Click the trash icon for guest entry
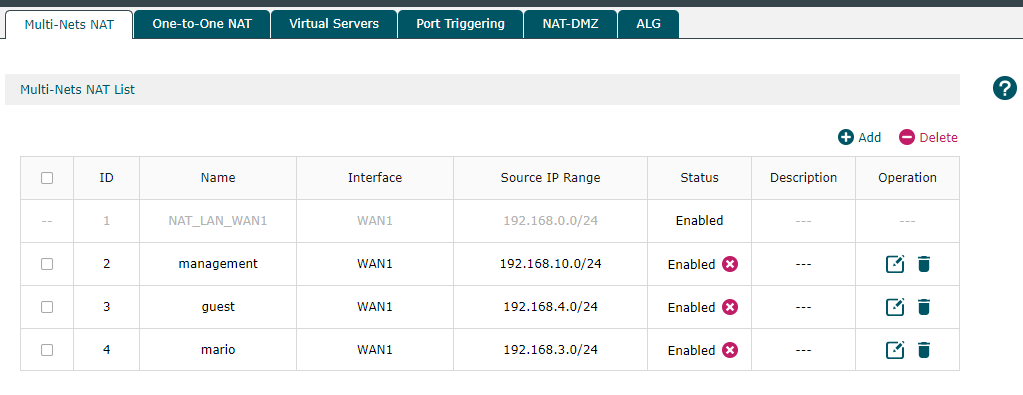1023x395 pixels. 923,307
